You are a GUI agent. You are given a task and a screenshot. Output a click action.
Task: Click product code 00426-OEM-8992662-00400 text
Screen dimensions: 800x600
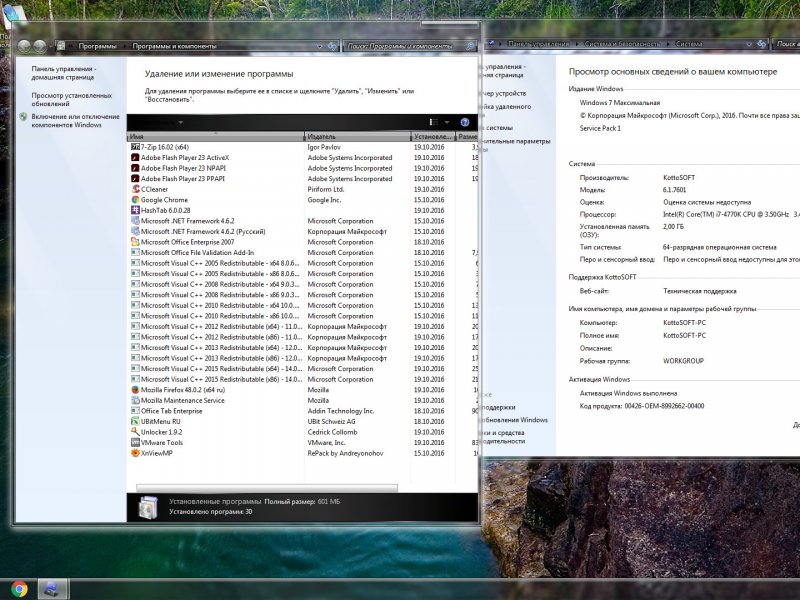[664, 406]
